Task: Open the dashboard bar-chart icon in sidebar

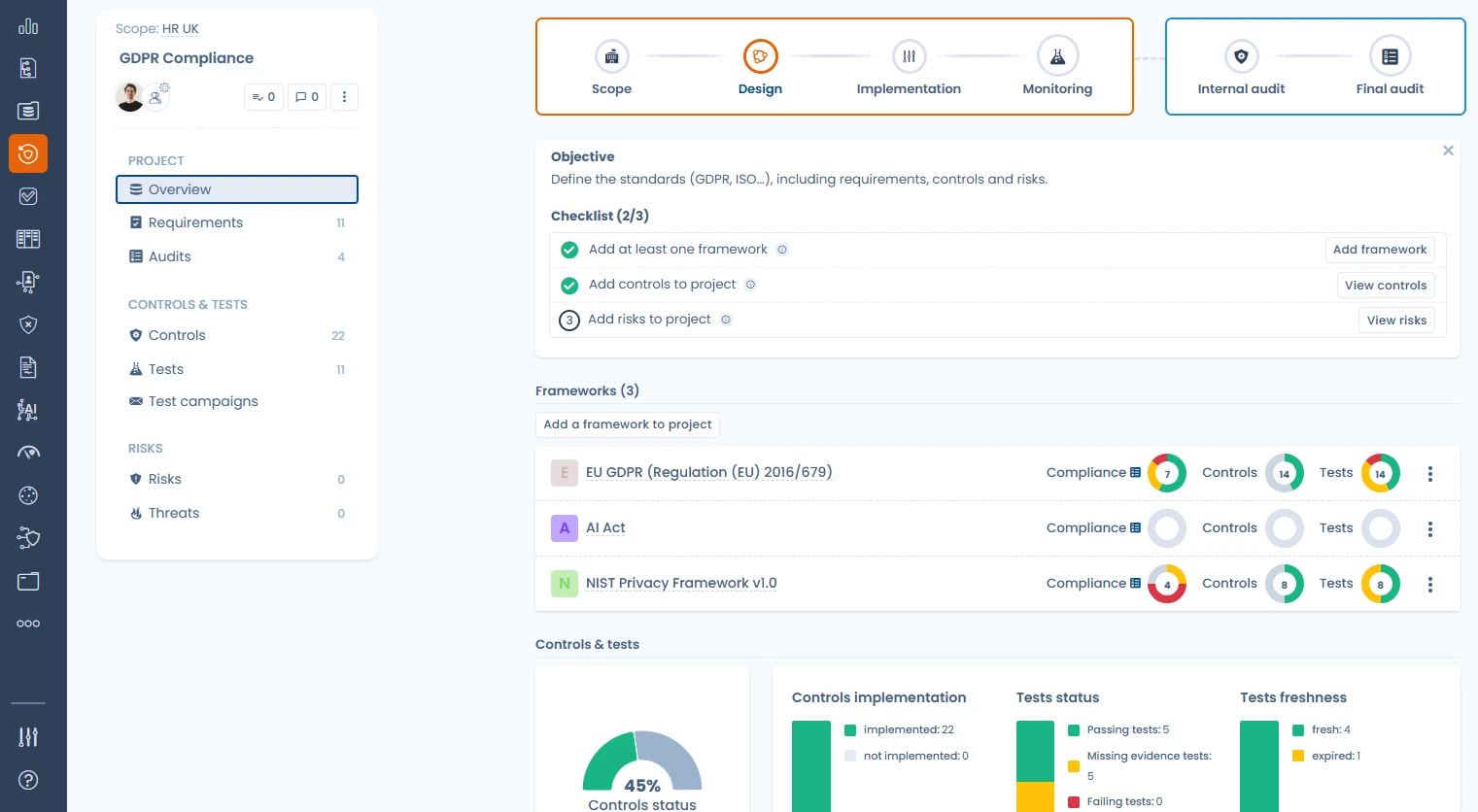Action: [x=28, y=27]
